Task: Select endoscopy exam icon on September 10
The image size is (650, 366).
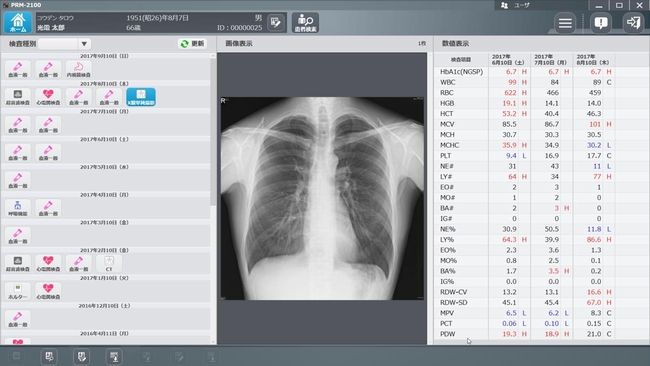Action: 78,69
